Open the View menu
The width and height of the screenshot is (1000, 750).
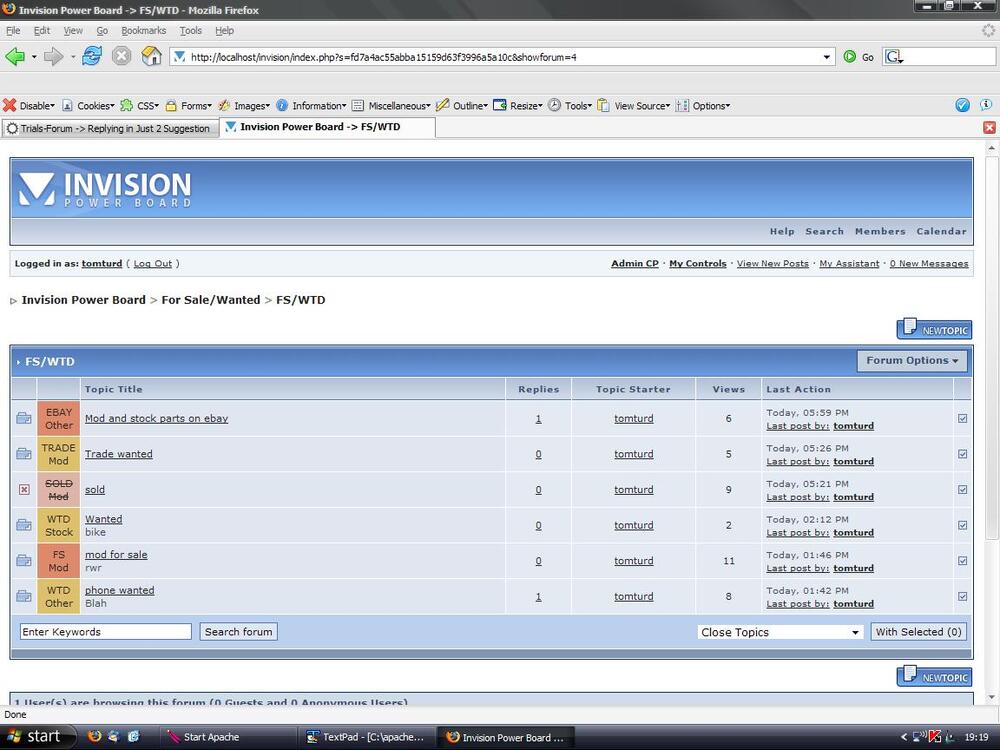[73, 30]
